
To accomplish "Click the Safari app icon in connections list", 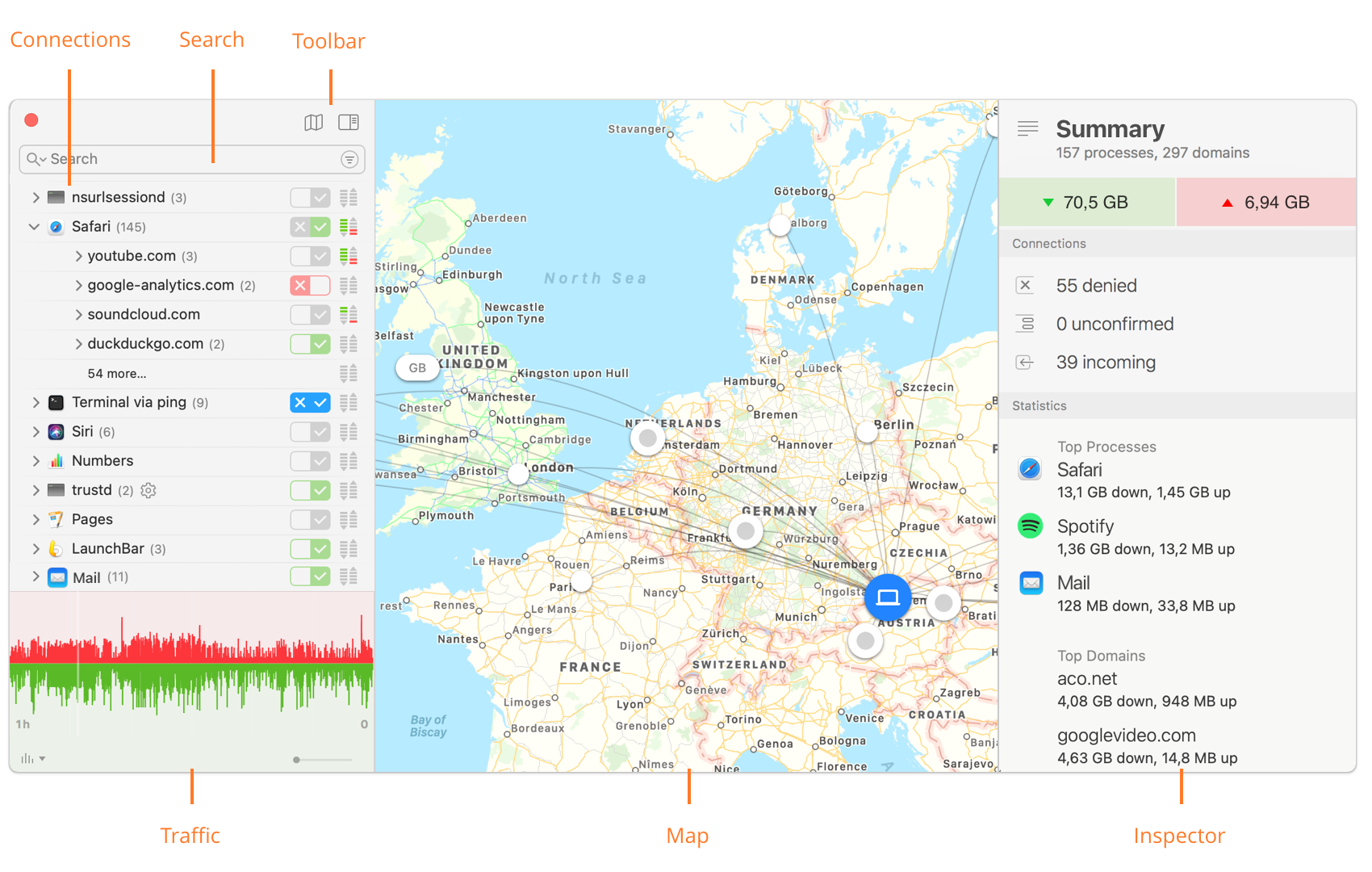I will point(56,227).
